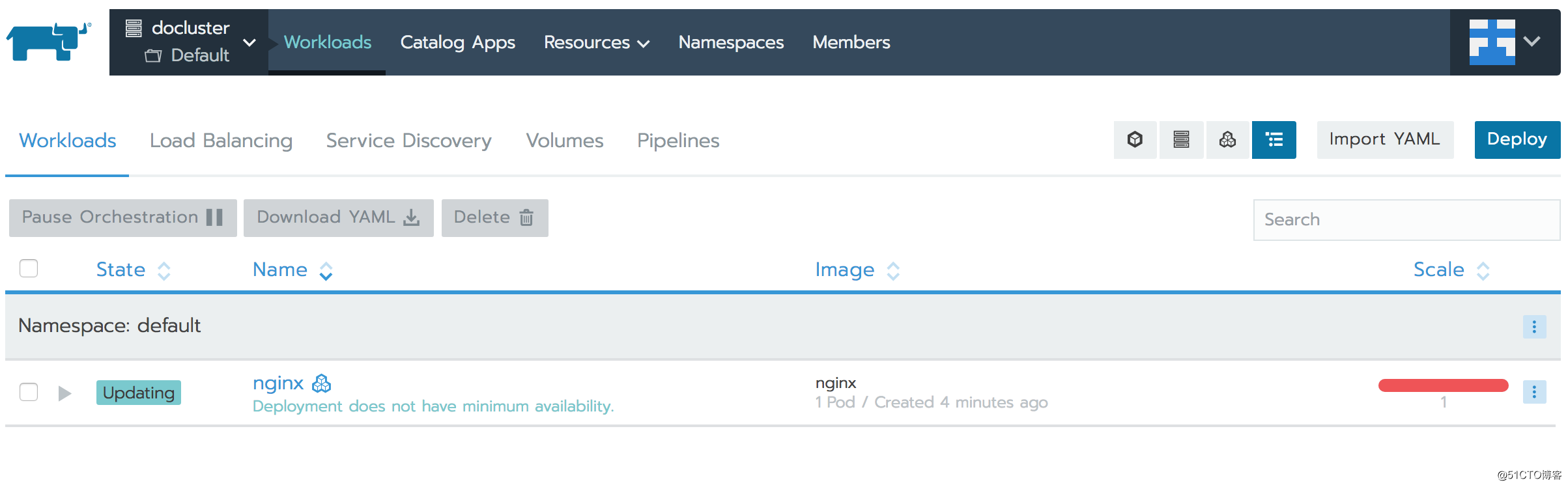Open the Namespaces page
Viewport: 1568px width, 487px height.
click(731, 42)
